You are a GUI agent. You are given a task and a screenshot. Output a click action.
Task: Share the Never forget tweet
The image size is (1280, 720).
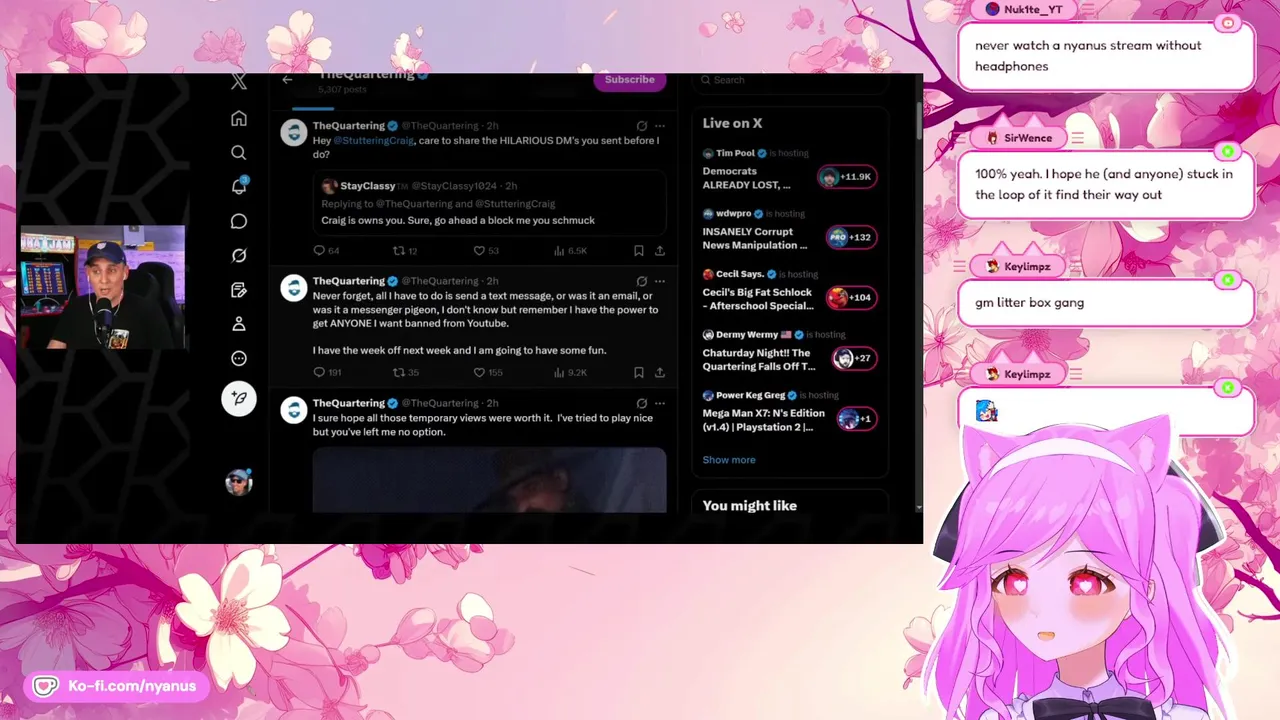660,372
